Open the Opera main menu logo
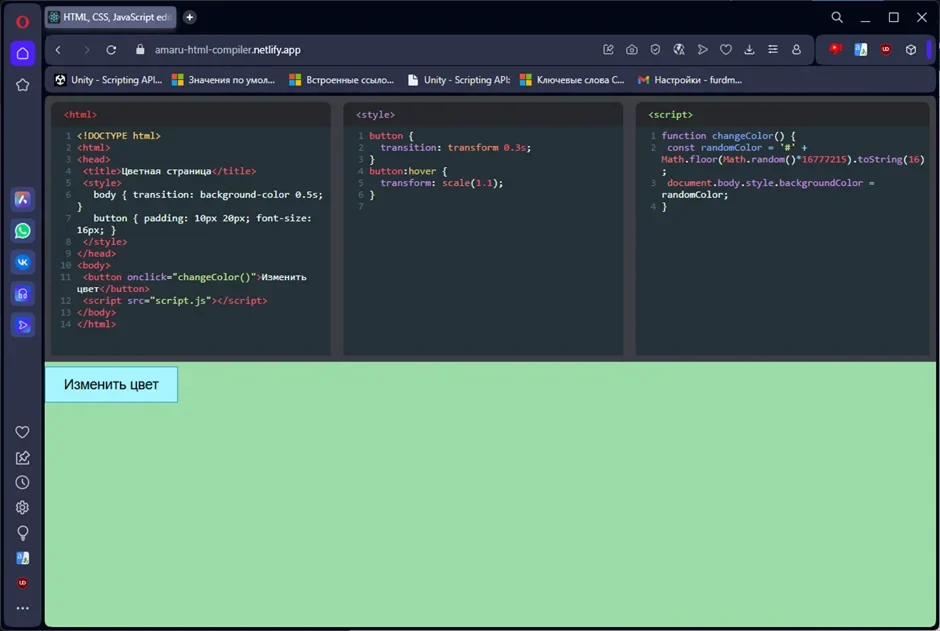 (x=22, y=22)
